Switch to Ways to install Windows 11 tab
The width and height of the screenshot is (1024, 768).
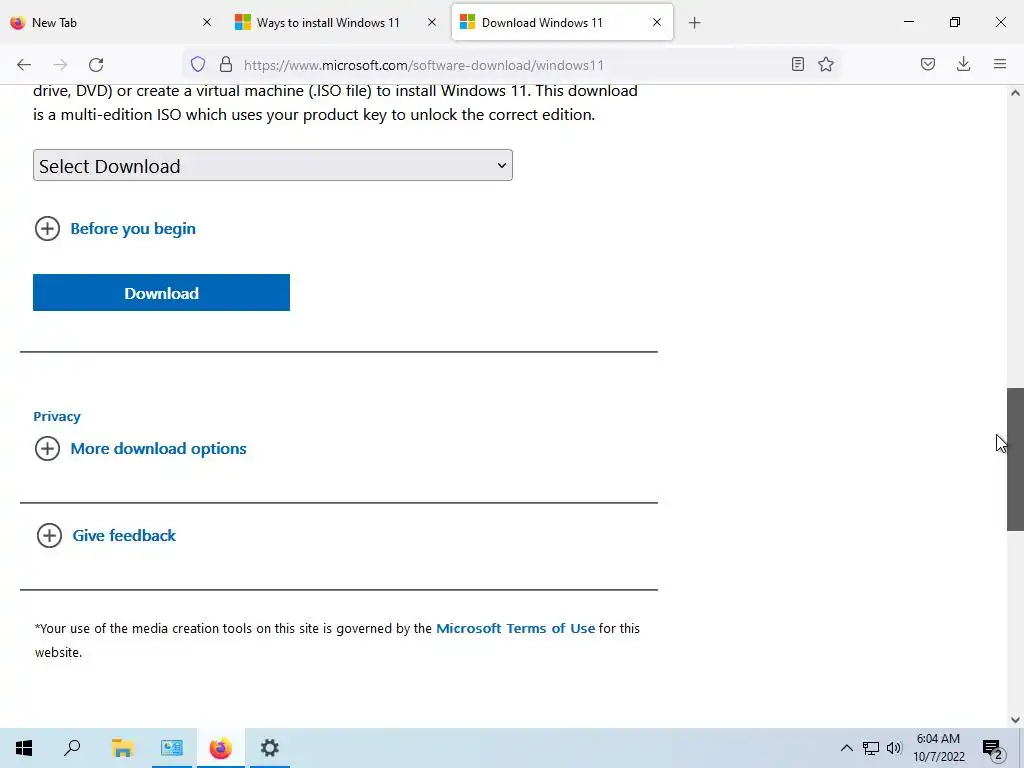(x=336, y=22)
